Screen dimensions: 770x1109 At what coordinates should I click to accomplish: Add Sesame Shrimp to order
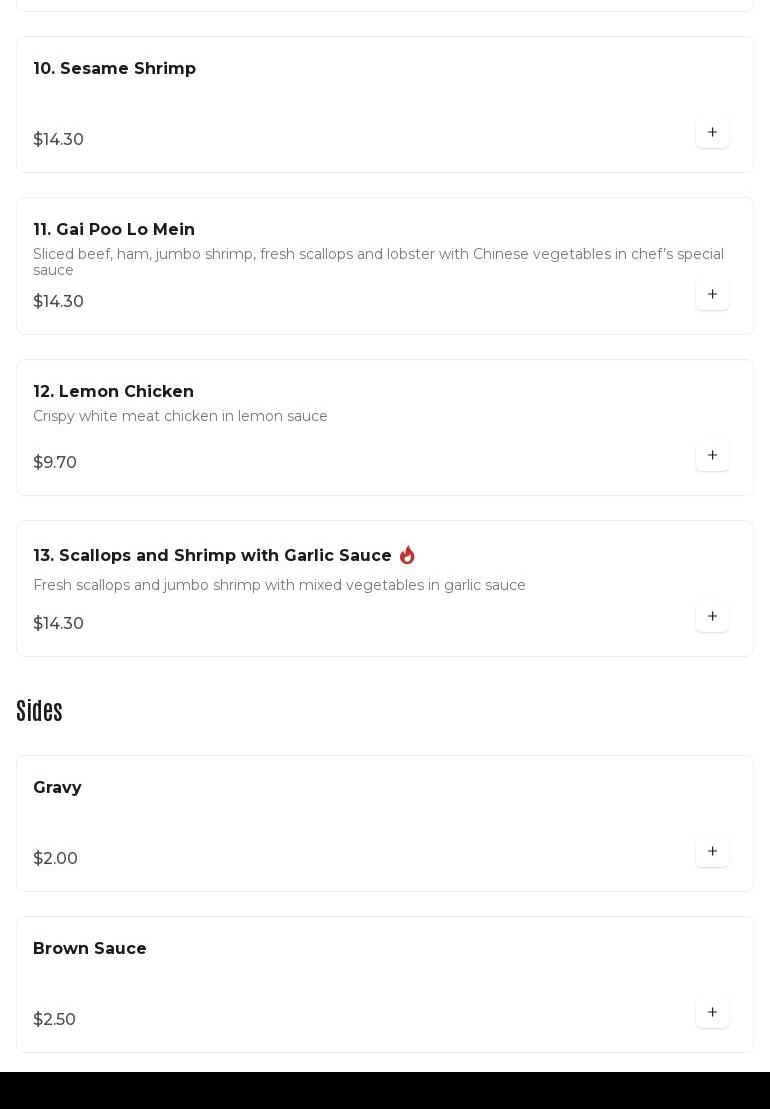(712, 132)
